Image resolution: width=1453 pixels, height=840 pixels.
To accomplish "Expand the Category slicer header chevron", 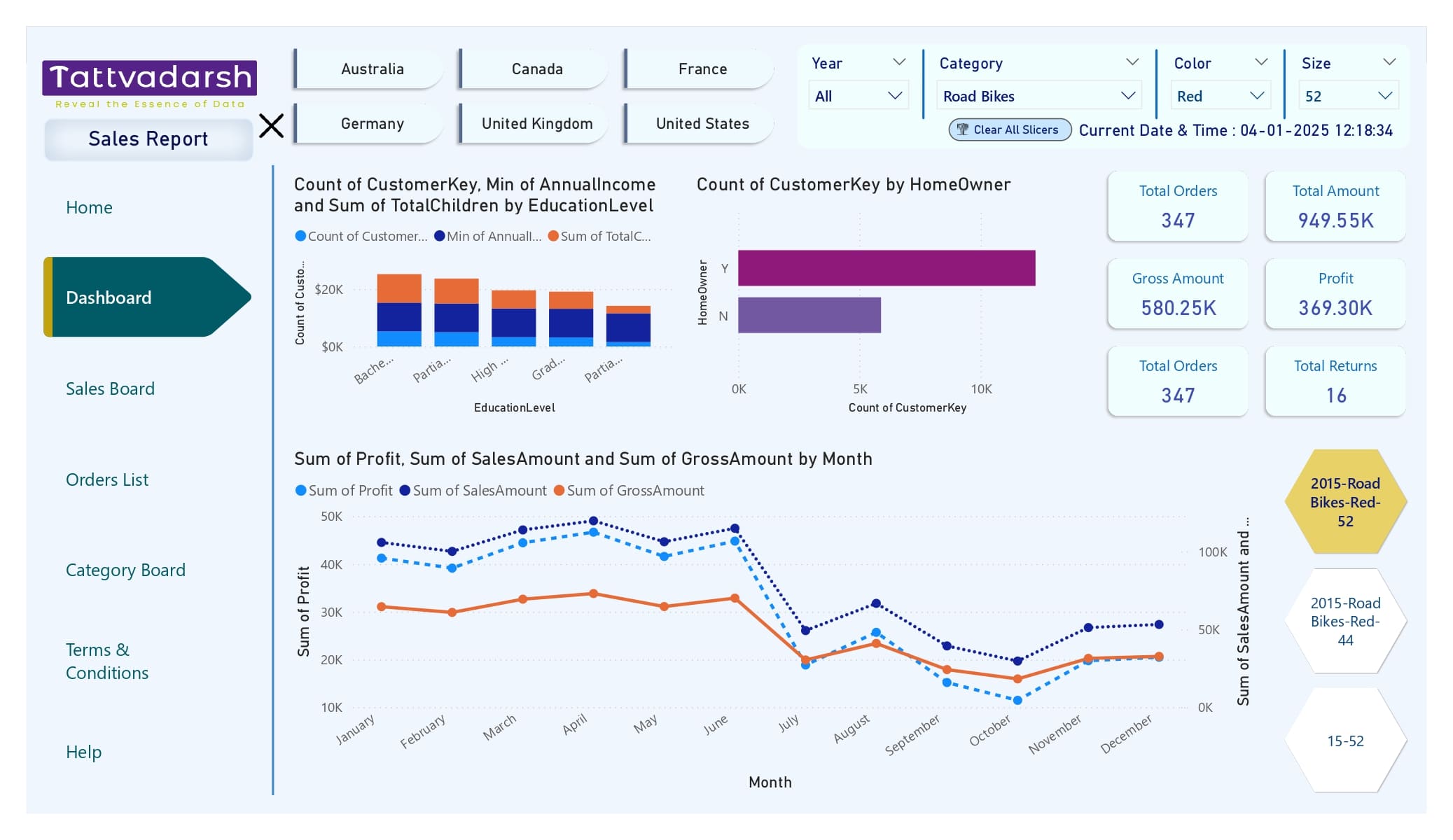I will click(1132, 62).
